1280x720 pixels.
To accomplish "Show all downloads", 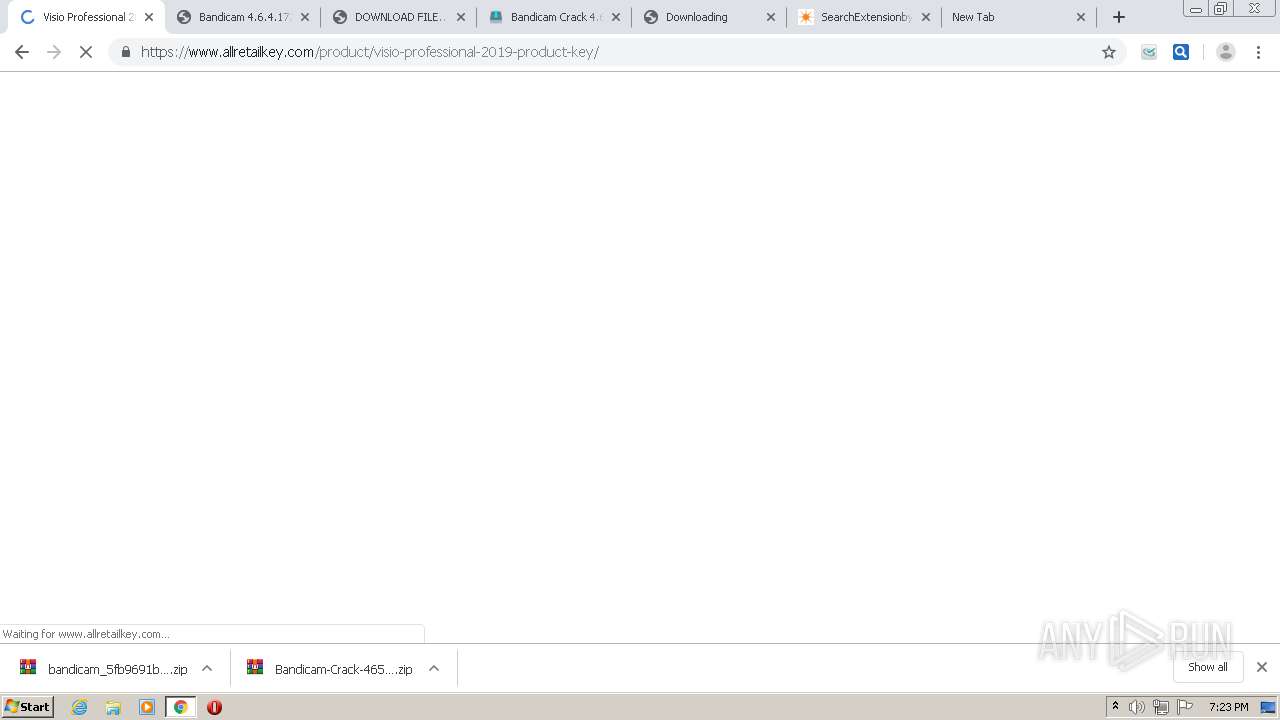I will pos(1208,667).
